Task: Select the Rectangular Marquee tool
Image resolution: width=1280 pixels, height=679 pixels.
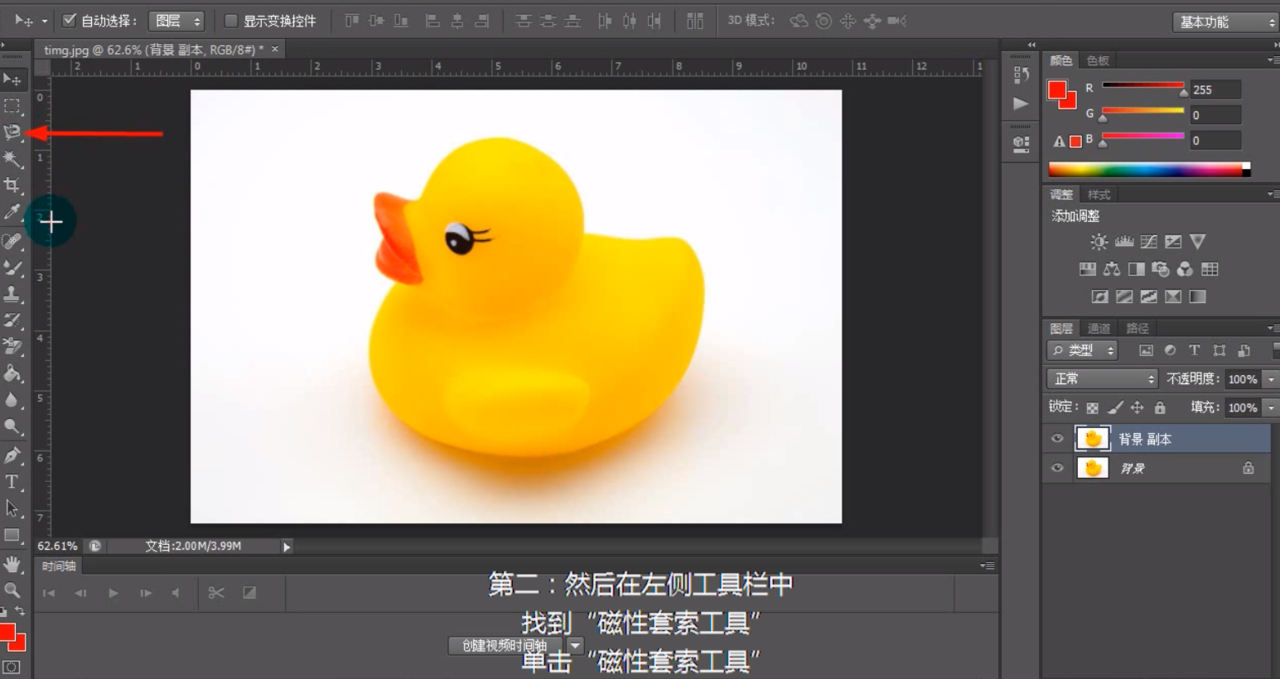Action: pyautogui.click(x=12, y=105)
